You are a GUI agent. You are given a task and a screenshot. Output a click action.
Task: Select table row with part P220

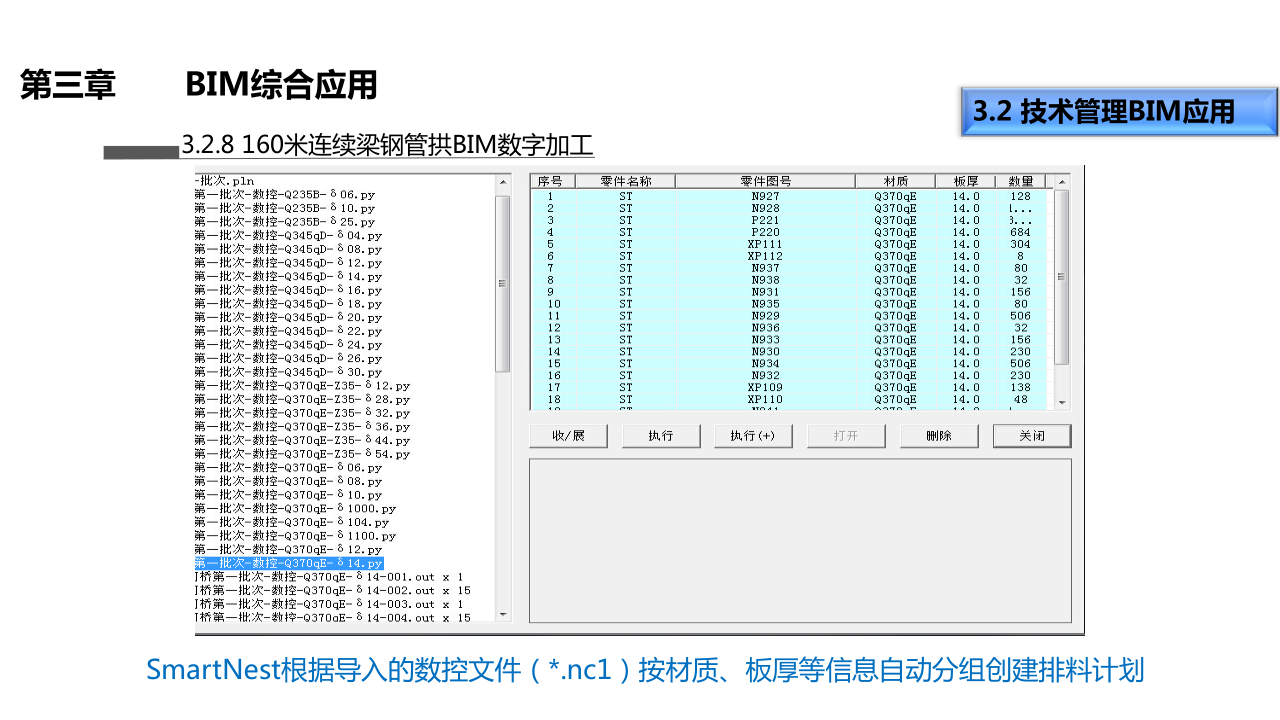pos(788,233)
